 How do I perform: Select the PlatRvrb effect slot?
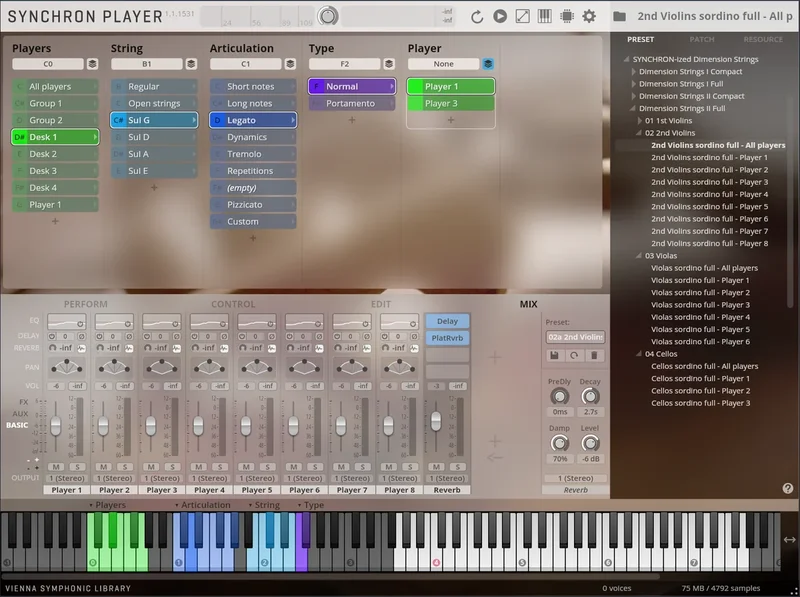447,338
